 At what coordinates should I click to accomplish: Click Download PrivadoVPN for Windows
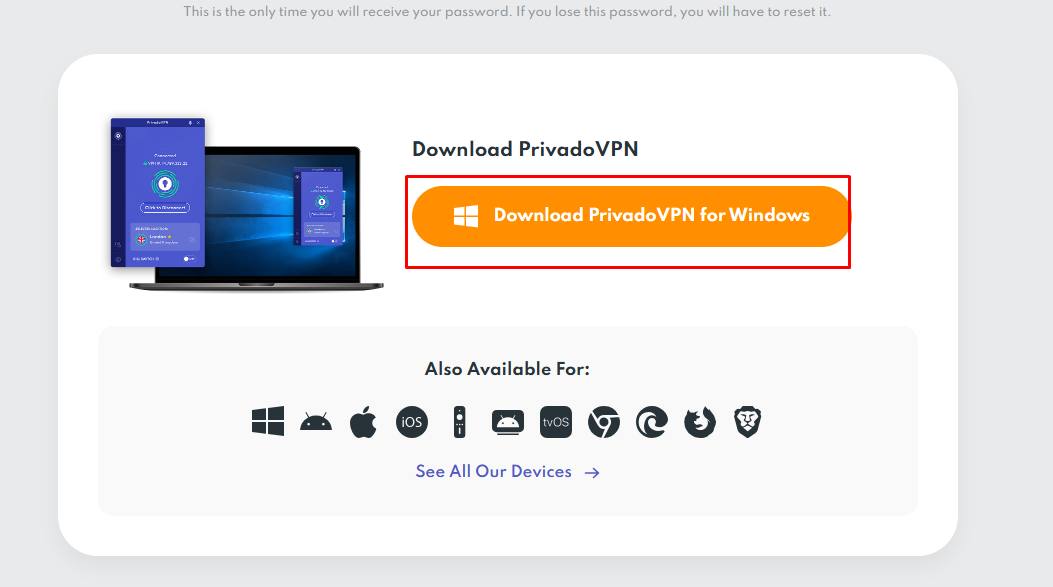click(x=629, y=215)
